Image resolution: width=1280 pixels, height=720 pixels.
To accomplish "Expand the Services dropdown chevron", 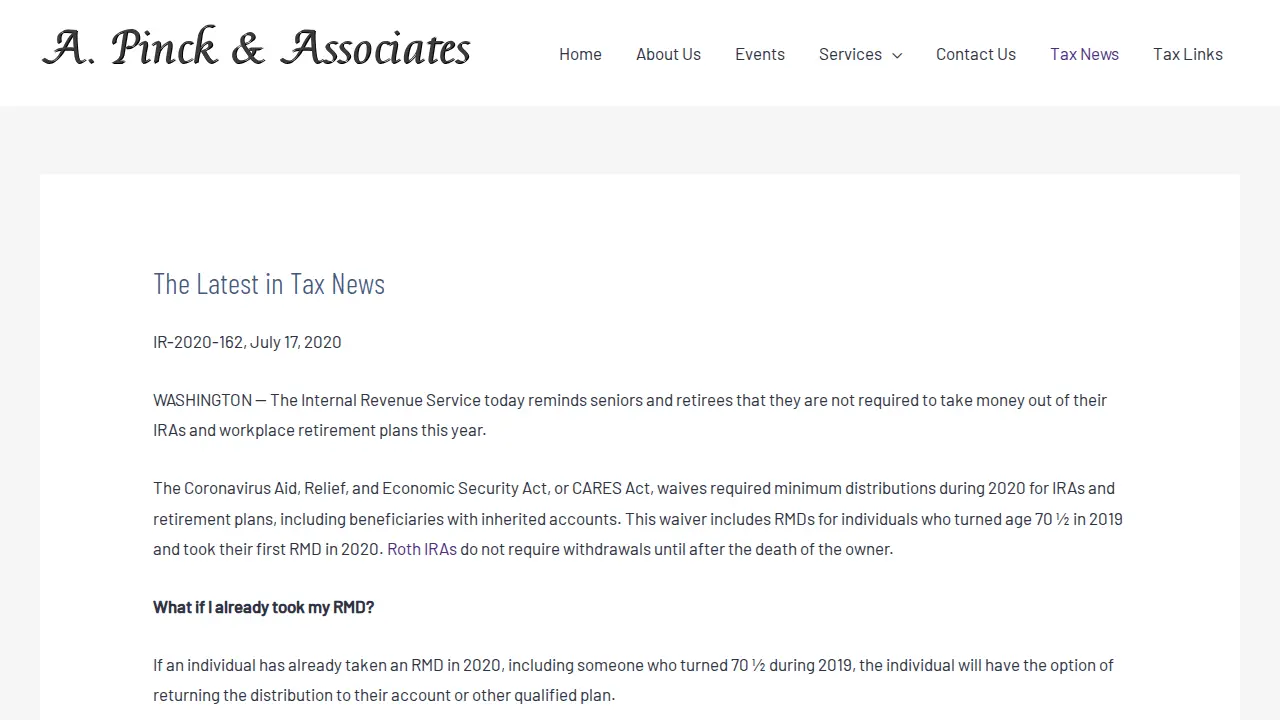I will pyautogui.click(x=897, y=55).
